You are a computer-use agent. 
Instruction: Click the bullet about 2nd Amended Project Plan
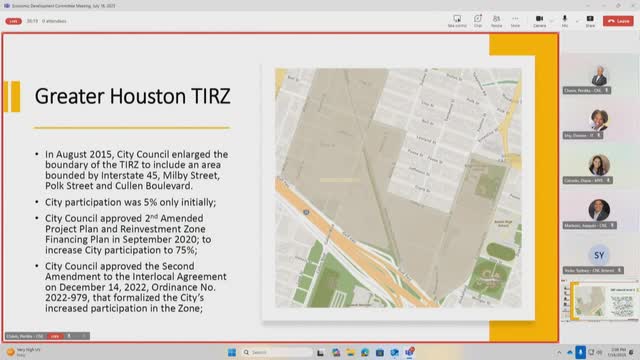128,234
